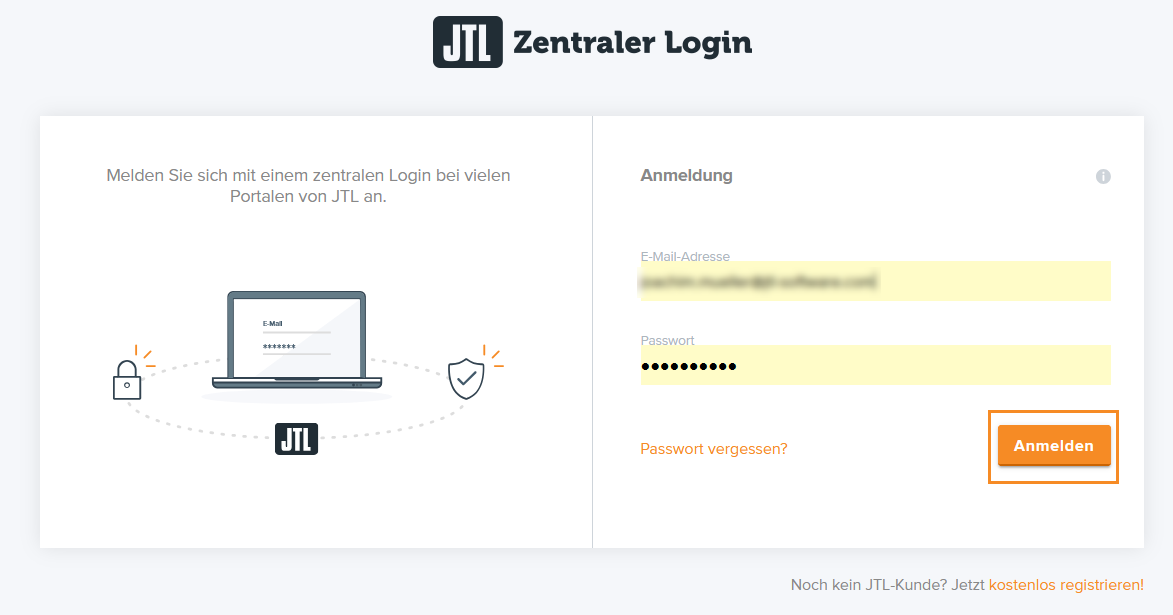Click the laptop illustration
1173x615 pixels.
point(296,340)
